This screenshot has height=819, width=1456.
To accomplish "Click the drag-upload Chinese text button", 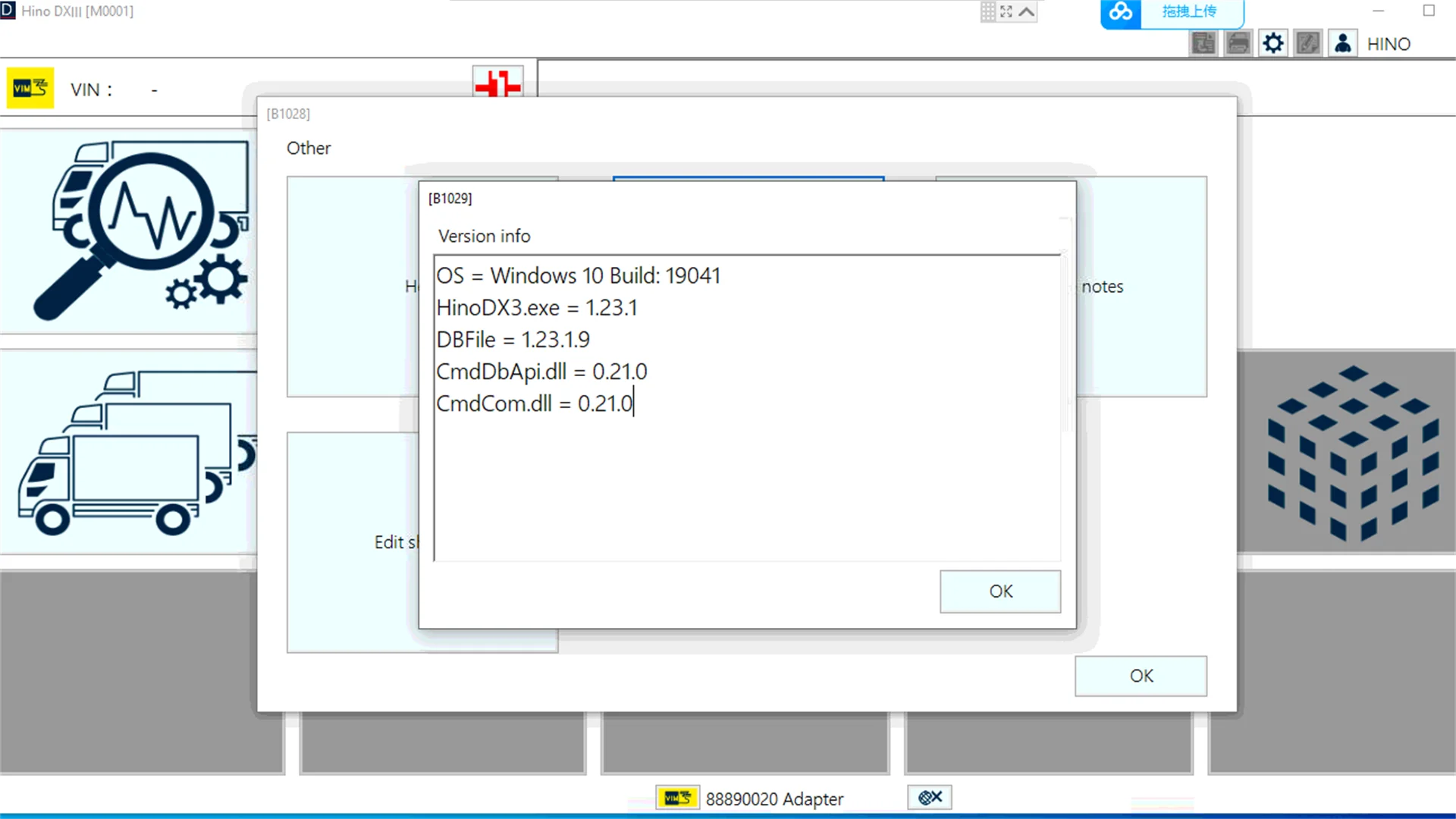I will click(1189, 12).
